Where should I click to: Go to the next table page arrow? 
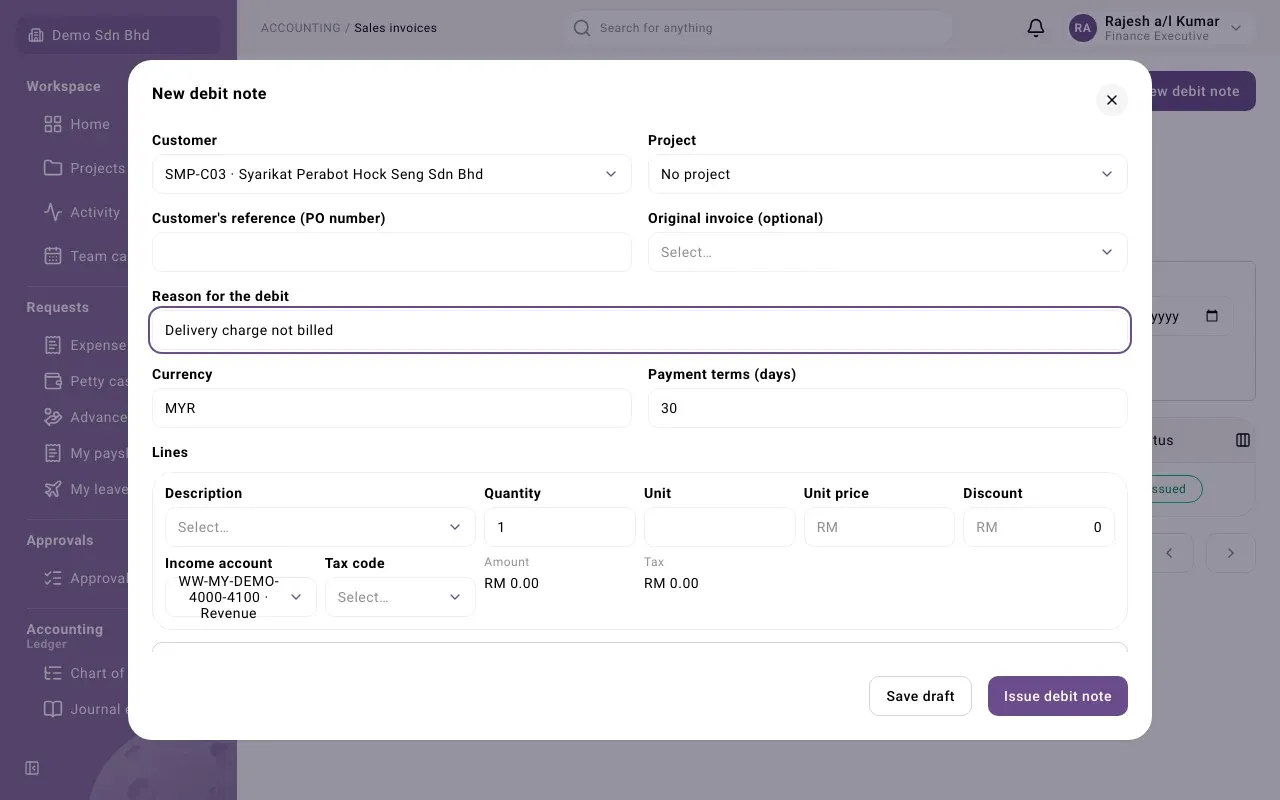pos(1231,553)
